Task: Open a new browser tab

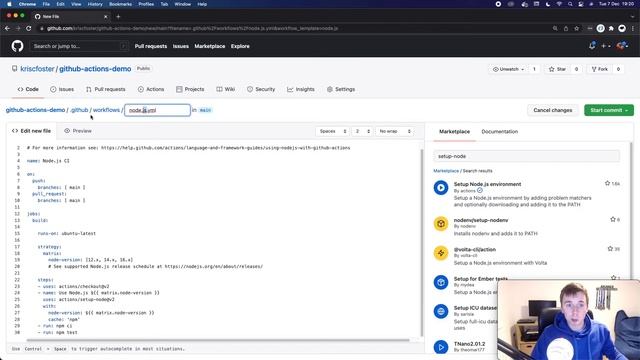Action: coord(118,16)
